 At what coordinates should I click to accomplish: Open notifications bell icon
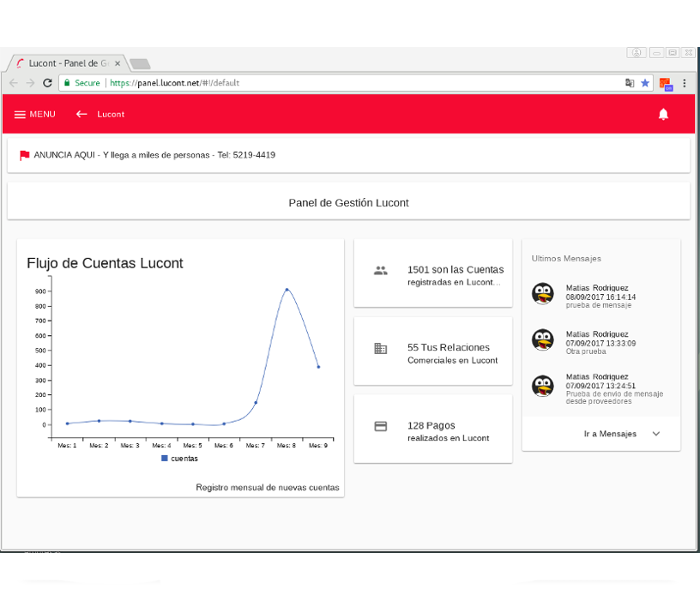663,114
